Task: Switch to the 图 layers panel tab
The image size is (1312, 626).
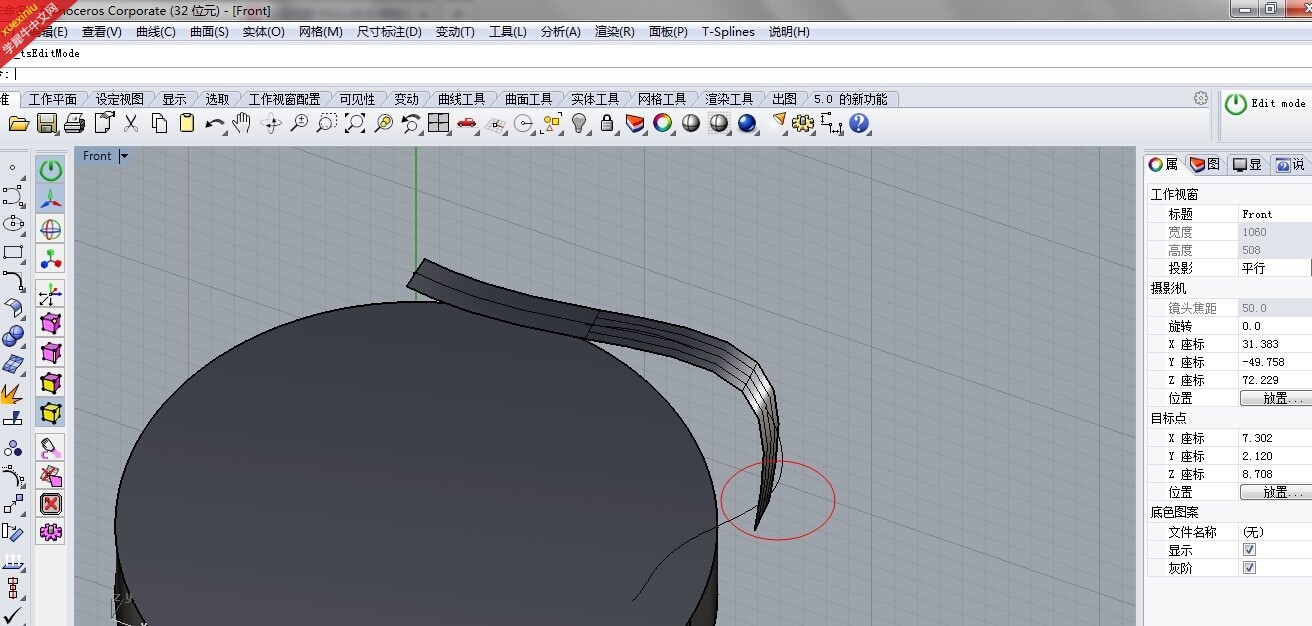Action: pyautogui.click(x=1206, y=165)
